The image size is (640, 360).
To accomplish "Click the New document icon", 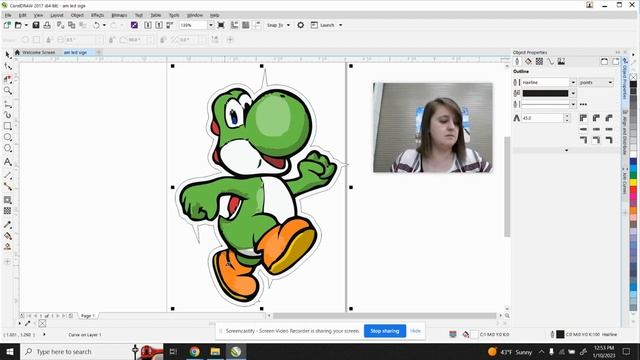I will pyautogui.click(x=7, y=25).
